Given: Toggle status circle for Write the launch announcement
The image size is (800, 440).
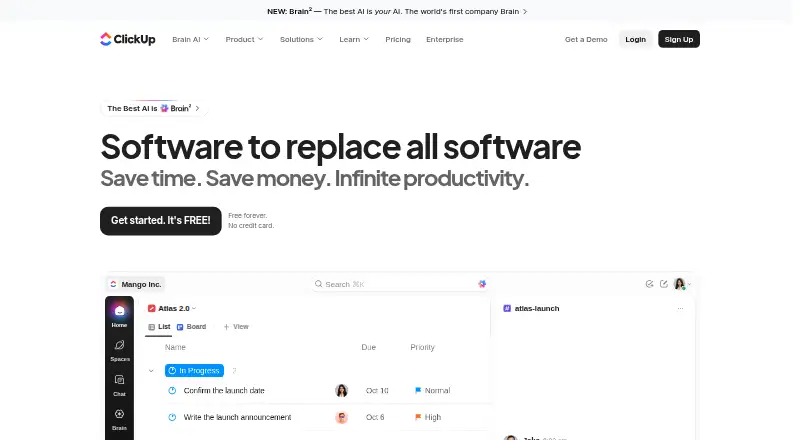Looking at the screenshot, I should tap(172, 417).
